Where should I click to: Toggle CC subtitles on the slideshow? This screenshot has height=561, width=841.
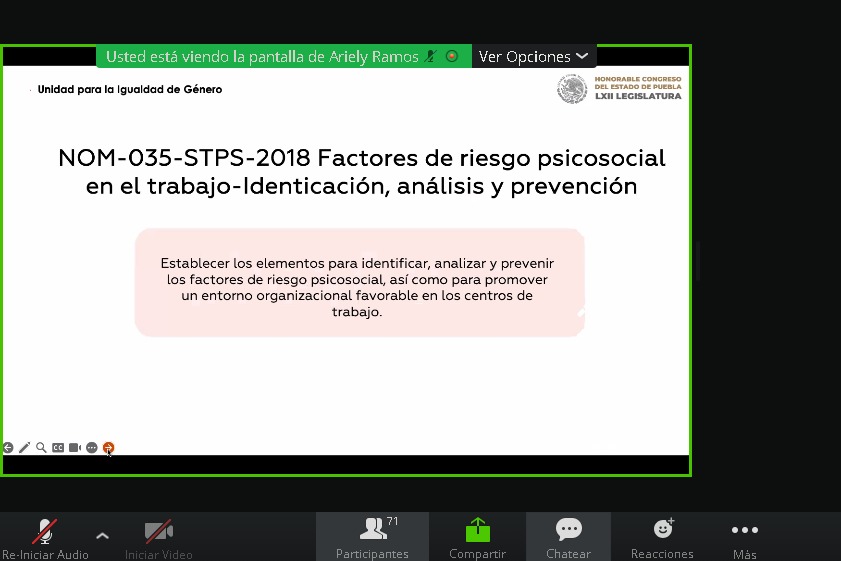[58, 448]
